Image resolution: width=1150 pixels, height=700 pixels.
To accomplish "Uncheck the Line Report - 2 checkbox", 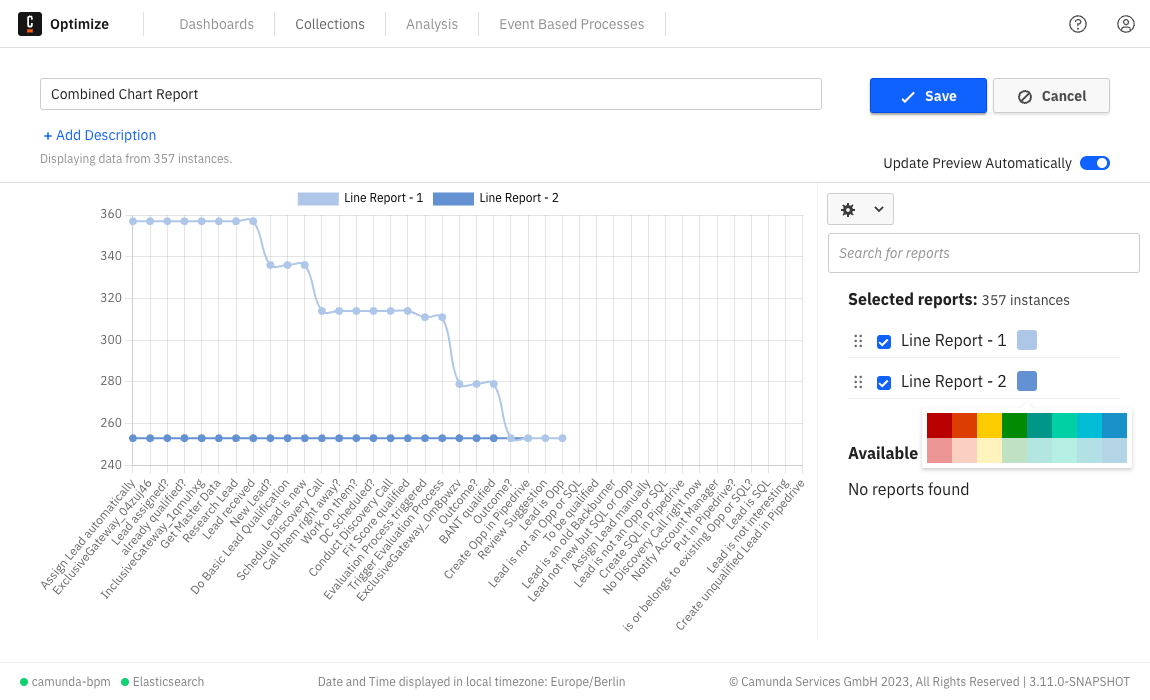I will [x=884, y=383].
